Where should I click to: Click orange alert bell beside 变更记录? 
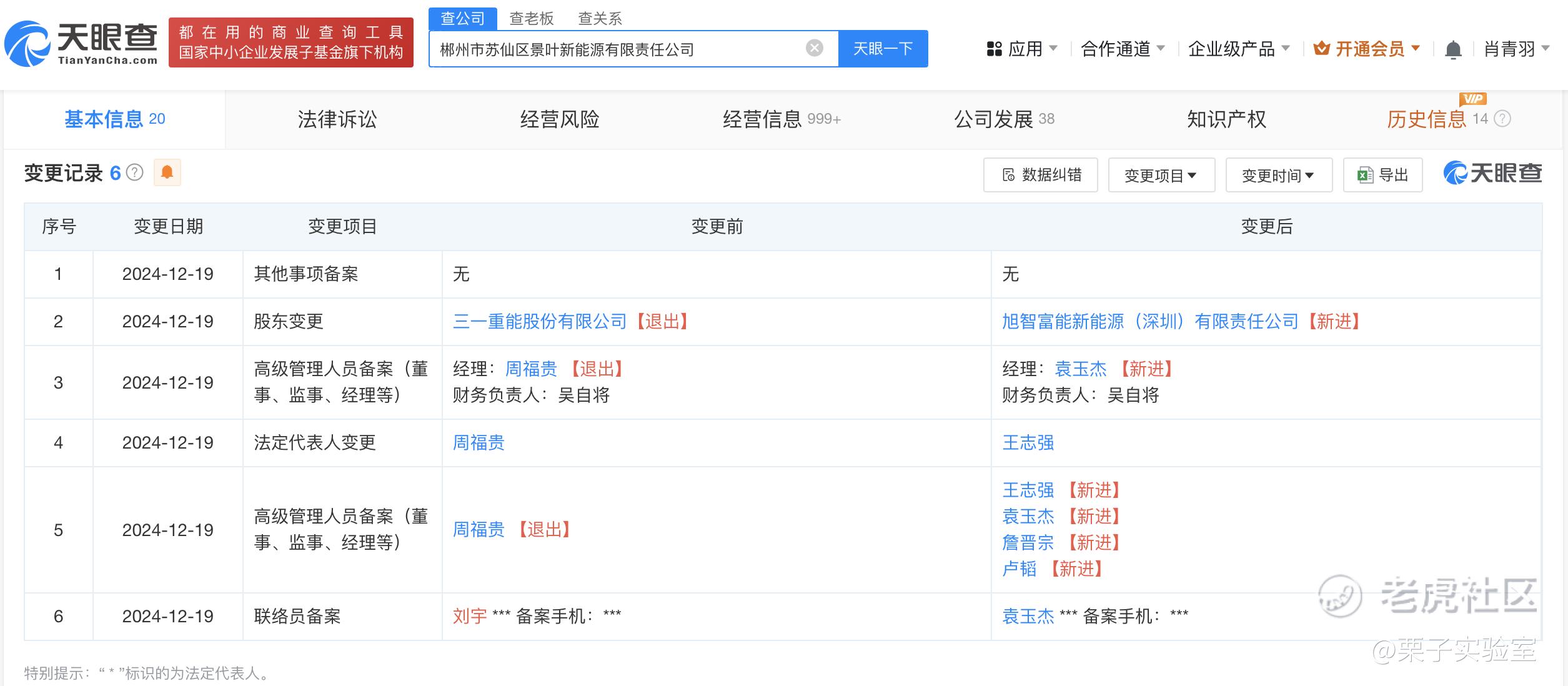click(x=167, y=172)
